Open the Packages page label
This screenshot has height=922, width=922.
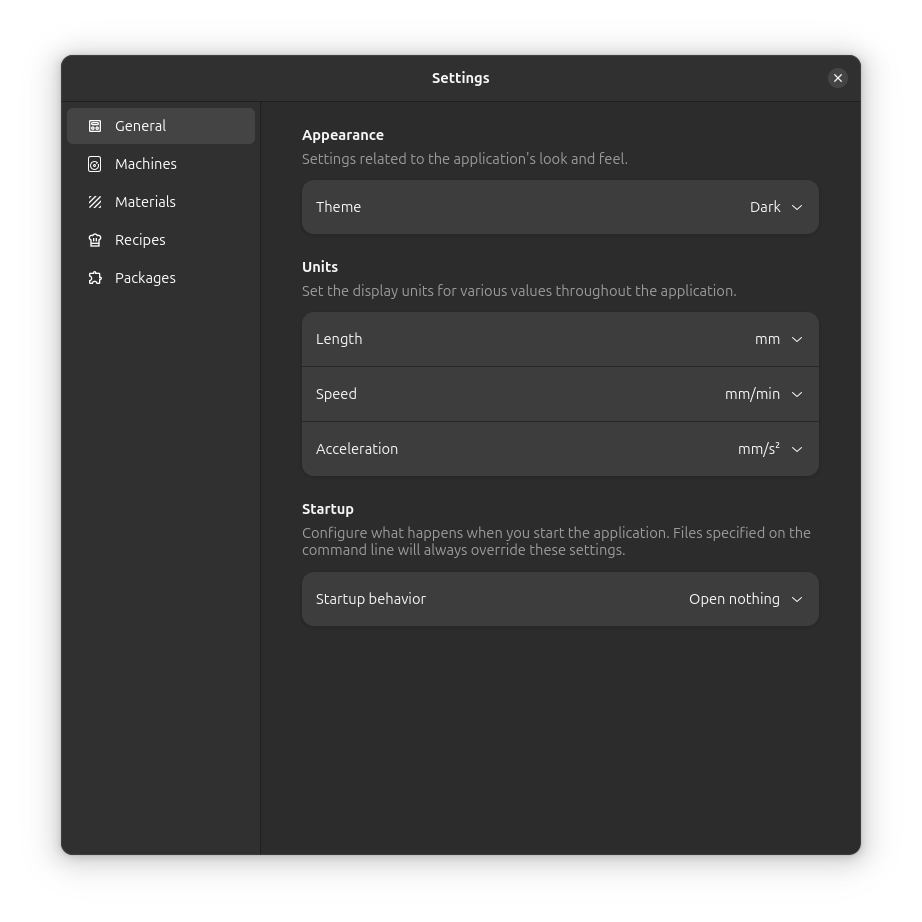(x=145, y=278)
